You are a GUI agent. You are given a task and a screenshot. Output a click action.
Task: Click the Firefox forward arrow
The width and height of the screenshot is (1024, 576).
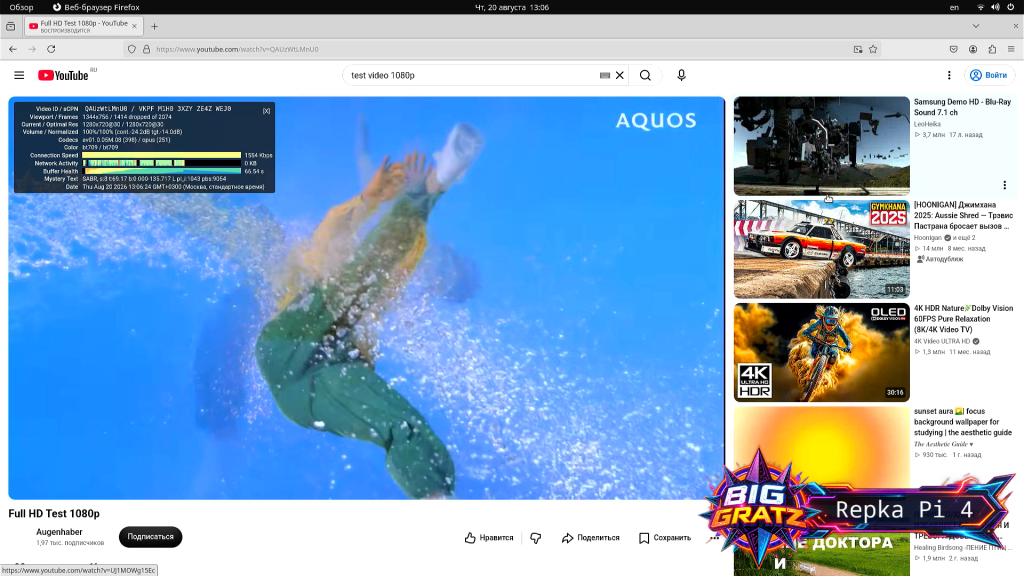pos(31,49)
